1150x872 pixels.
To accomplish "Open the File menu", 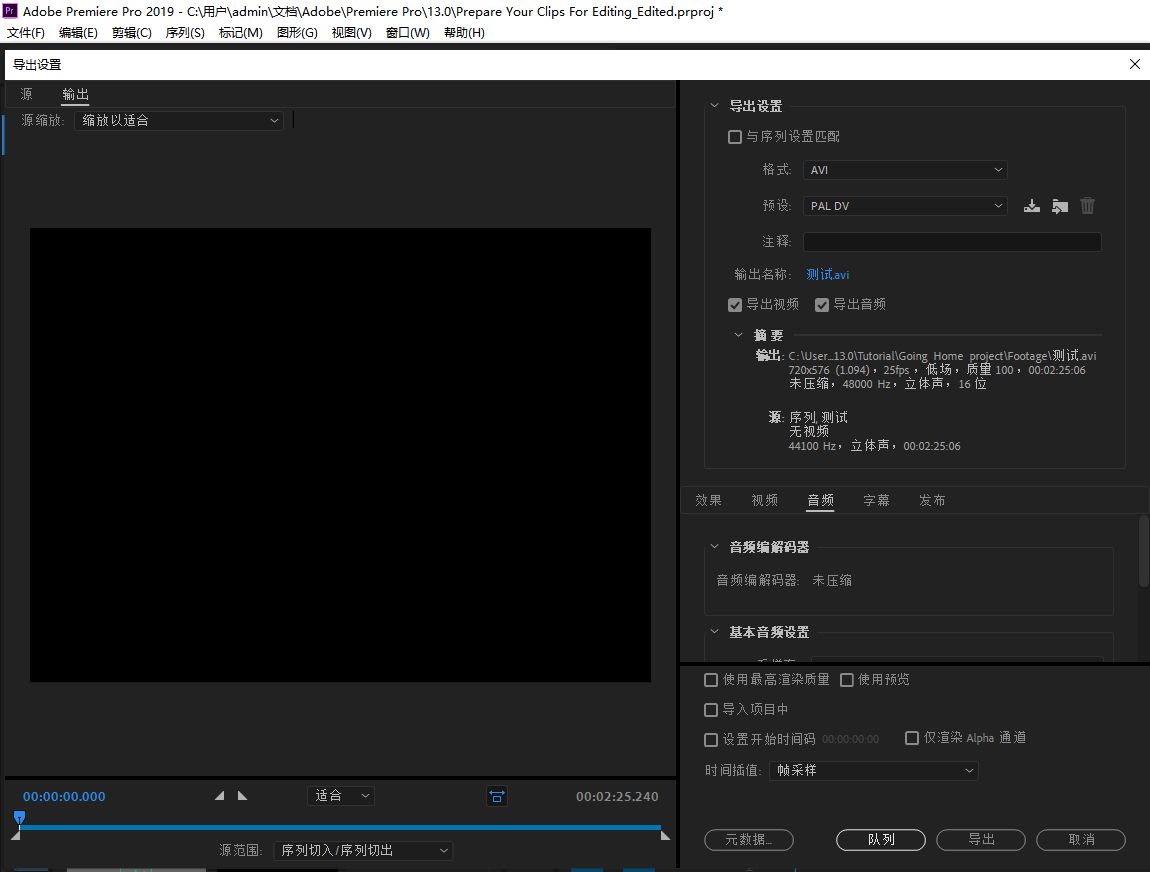I will pos(26,33).
